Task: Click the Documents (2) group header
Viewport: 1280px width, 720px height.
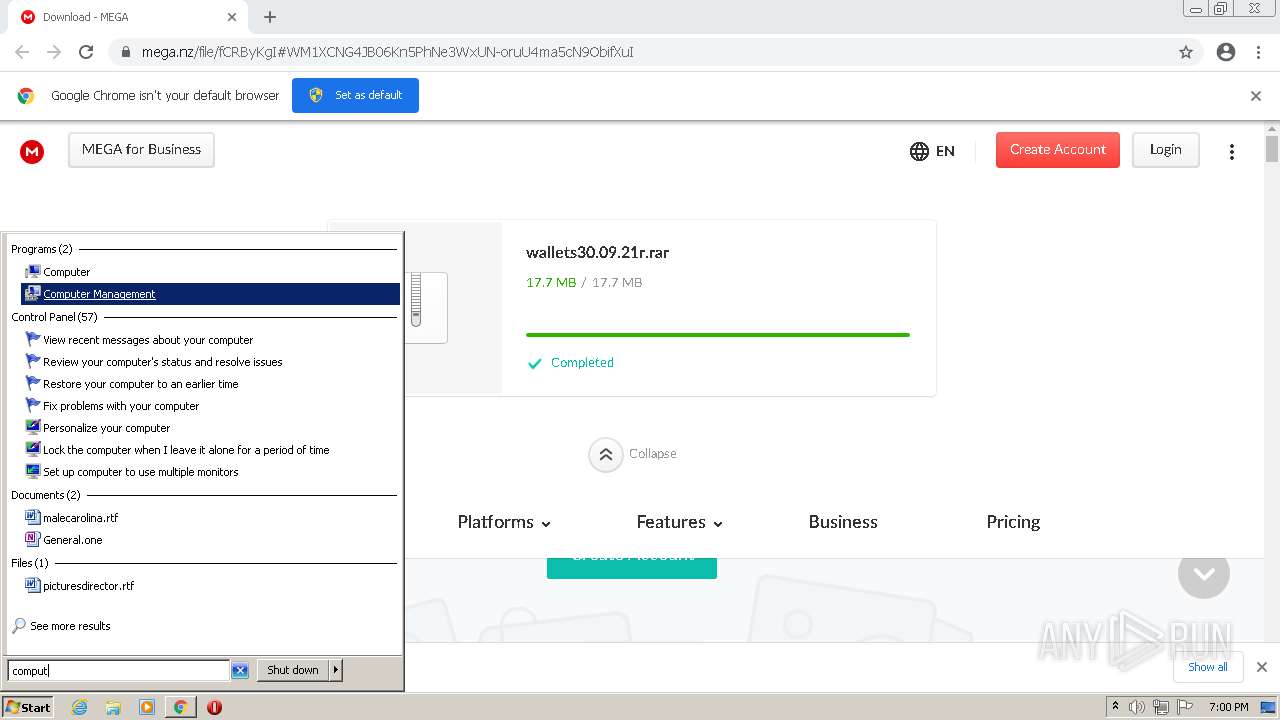Action: (x=46, y=495)
